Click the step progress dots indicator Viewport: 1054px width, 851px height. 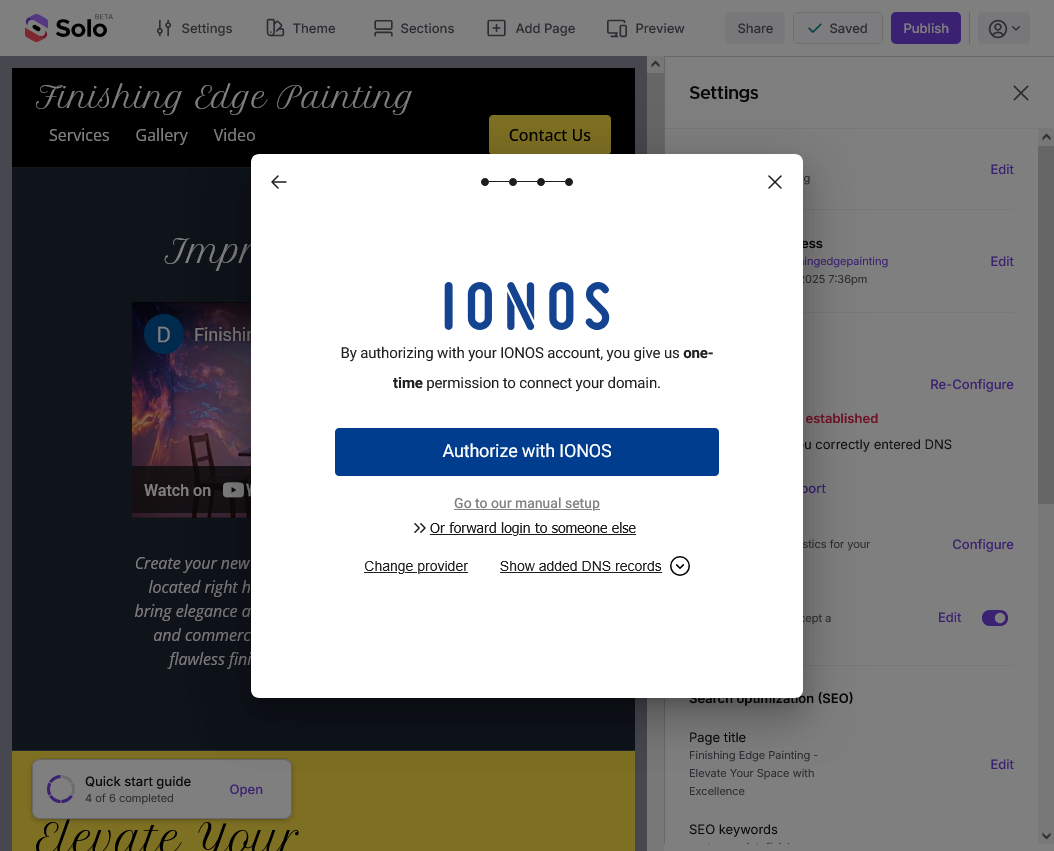click(527, 182)
